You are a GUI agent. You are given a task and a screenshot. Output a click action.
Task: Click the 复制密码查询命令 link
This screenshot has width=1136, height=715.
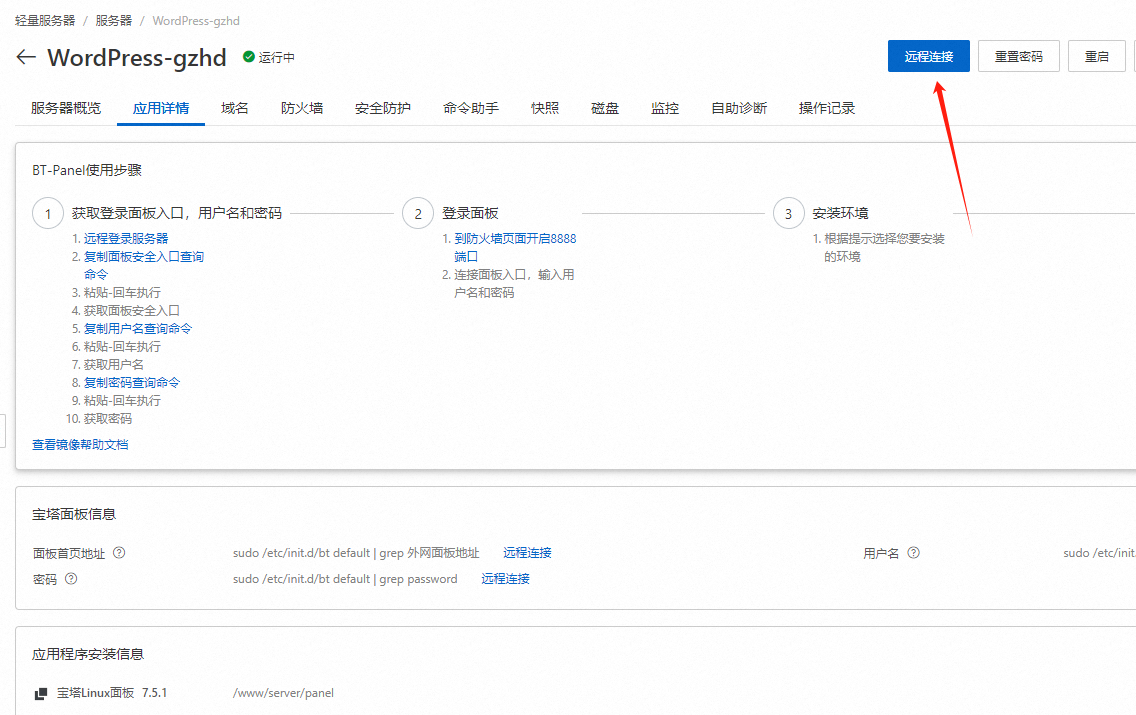pyautogui.click(x=132, y=382)
